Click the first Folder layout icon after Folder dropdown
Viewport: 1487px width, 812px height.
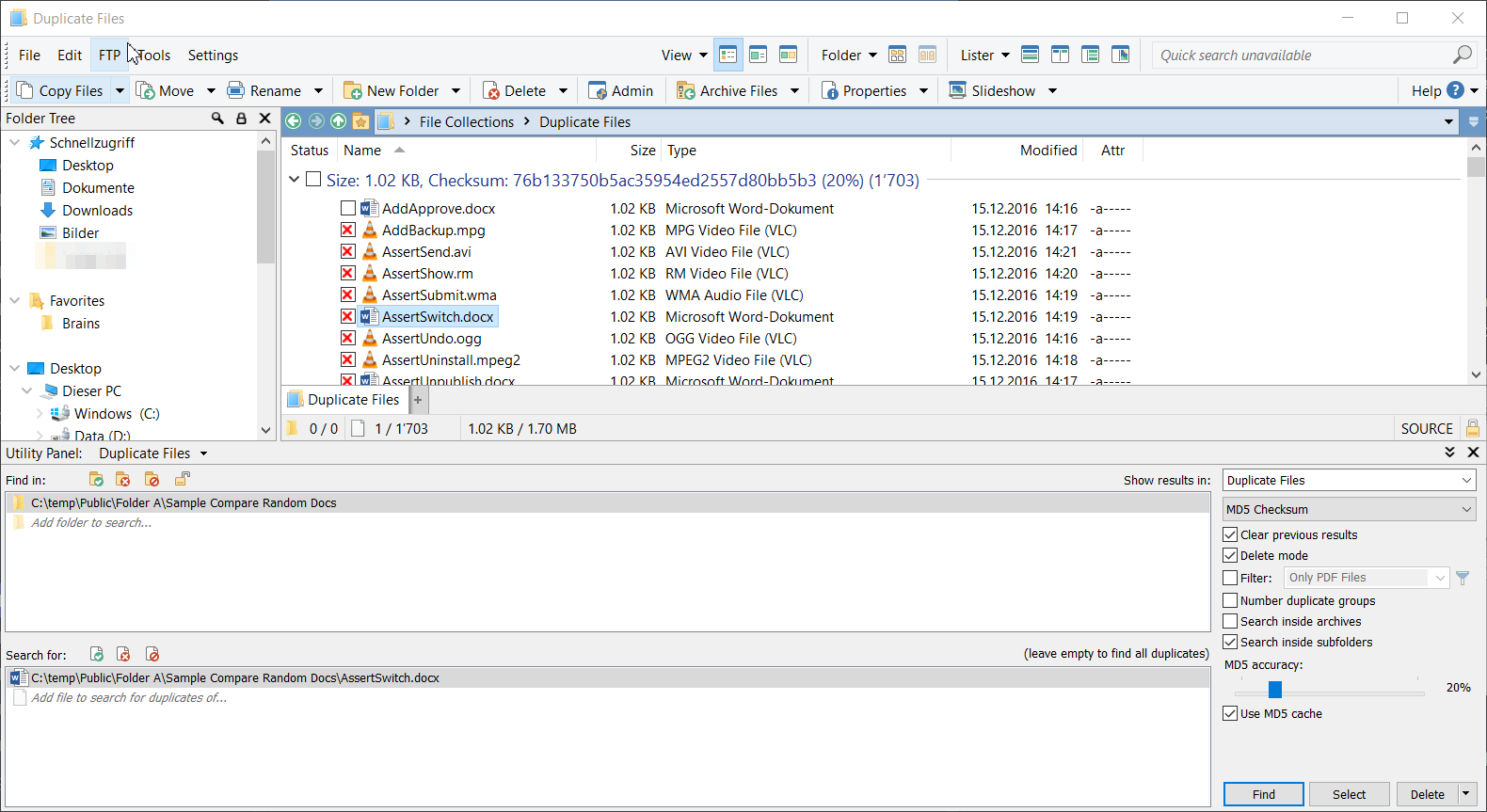click(x=897, y=55)
